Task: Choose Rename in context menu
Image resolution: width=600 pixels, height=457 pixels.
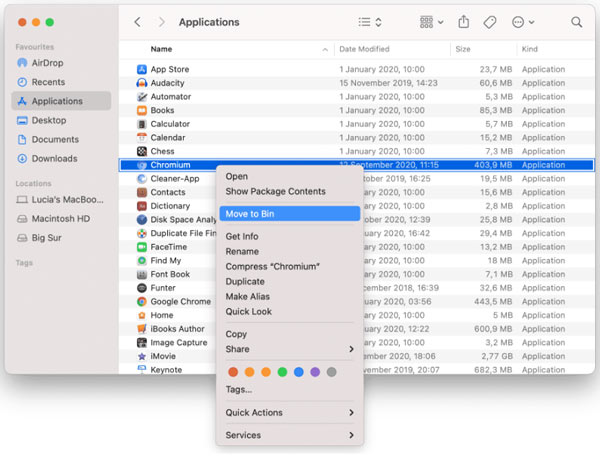Action: click(290, 251)
